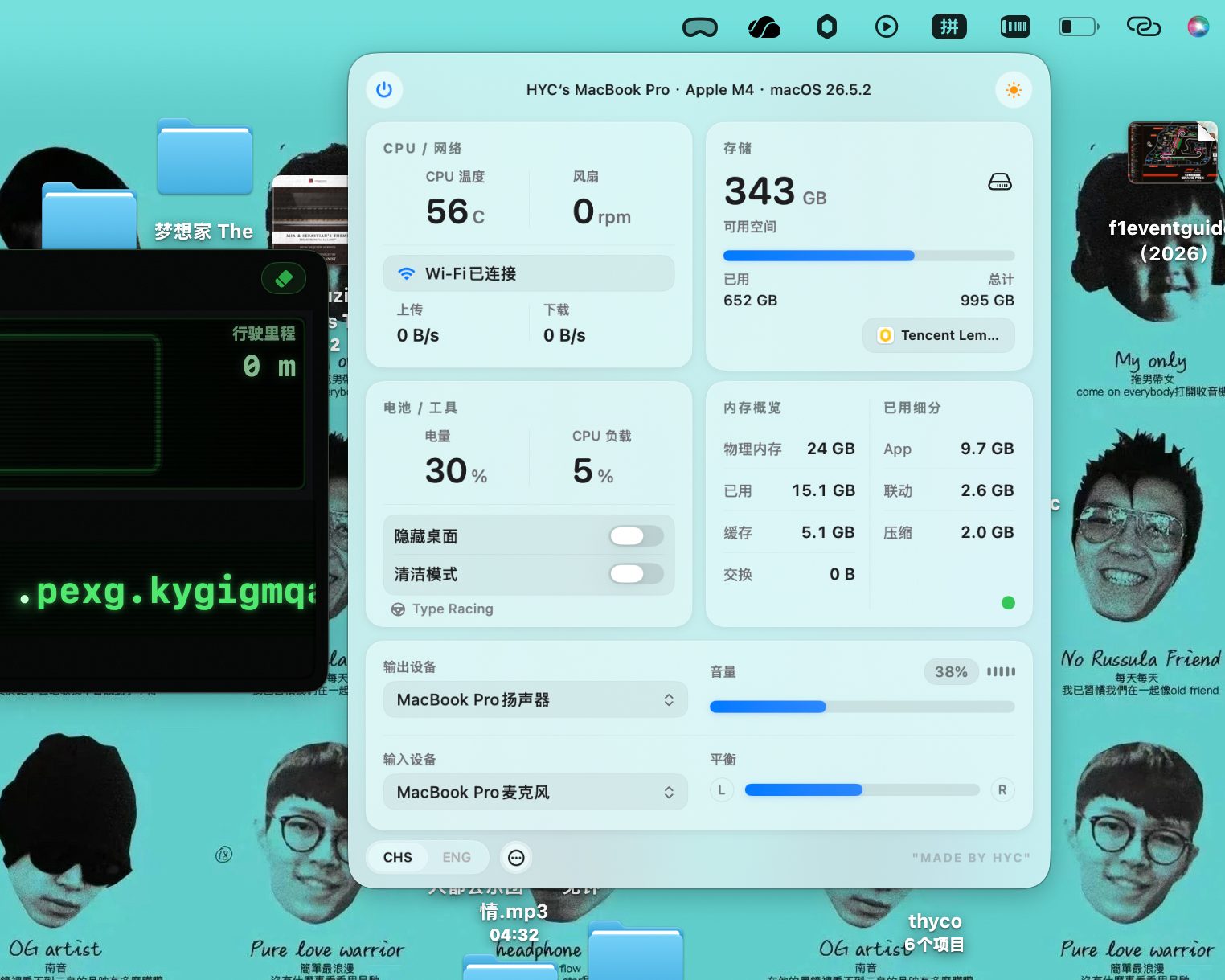Adjust the 平衡 balance slider
This screenshot has width=1225, height=980.
click(x=862, y=790)
